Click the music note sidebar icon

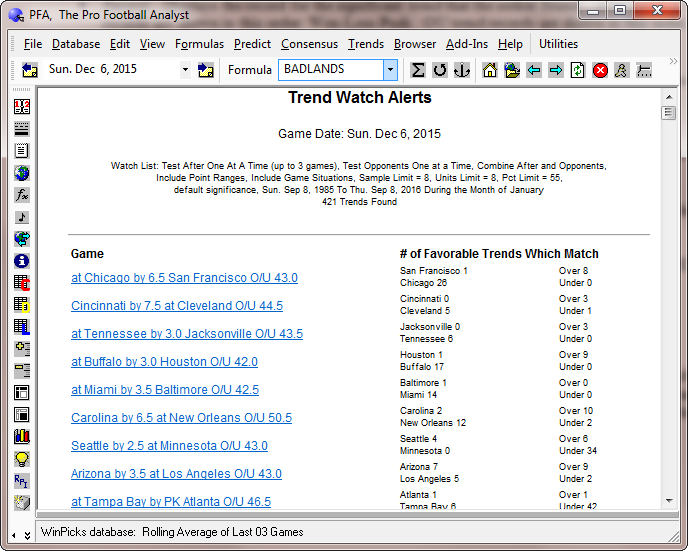tap(22, 217)
